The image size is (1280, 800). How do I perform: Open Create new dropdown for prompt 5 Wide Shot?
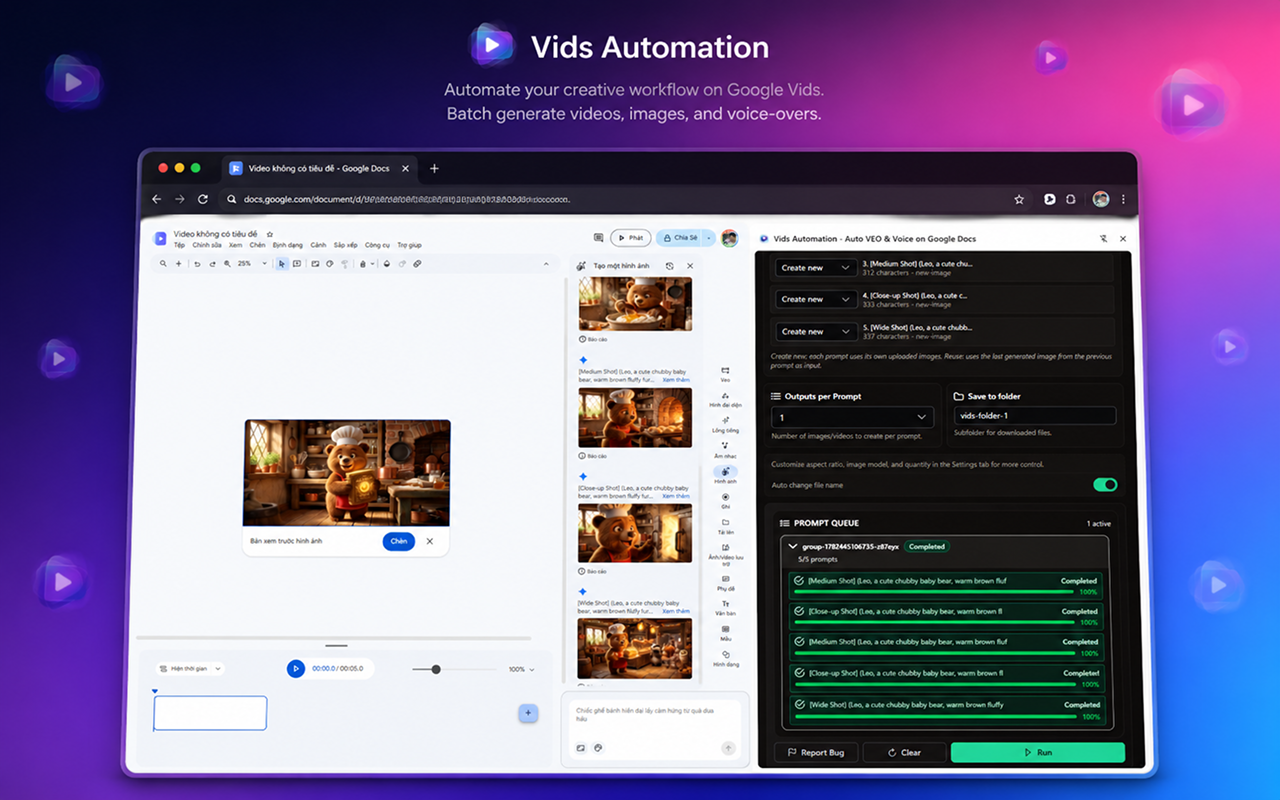[816, 331]
